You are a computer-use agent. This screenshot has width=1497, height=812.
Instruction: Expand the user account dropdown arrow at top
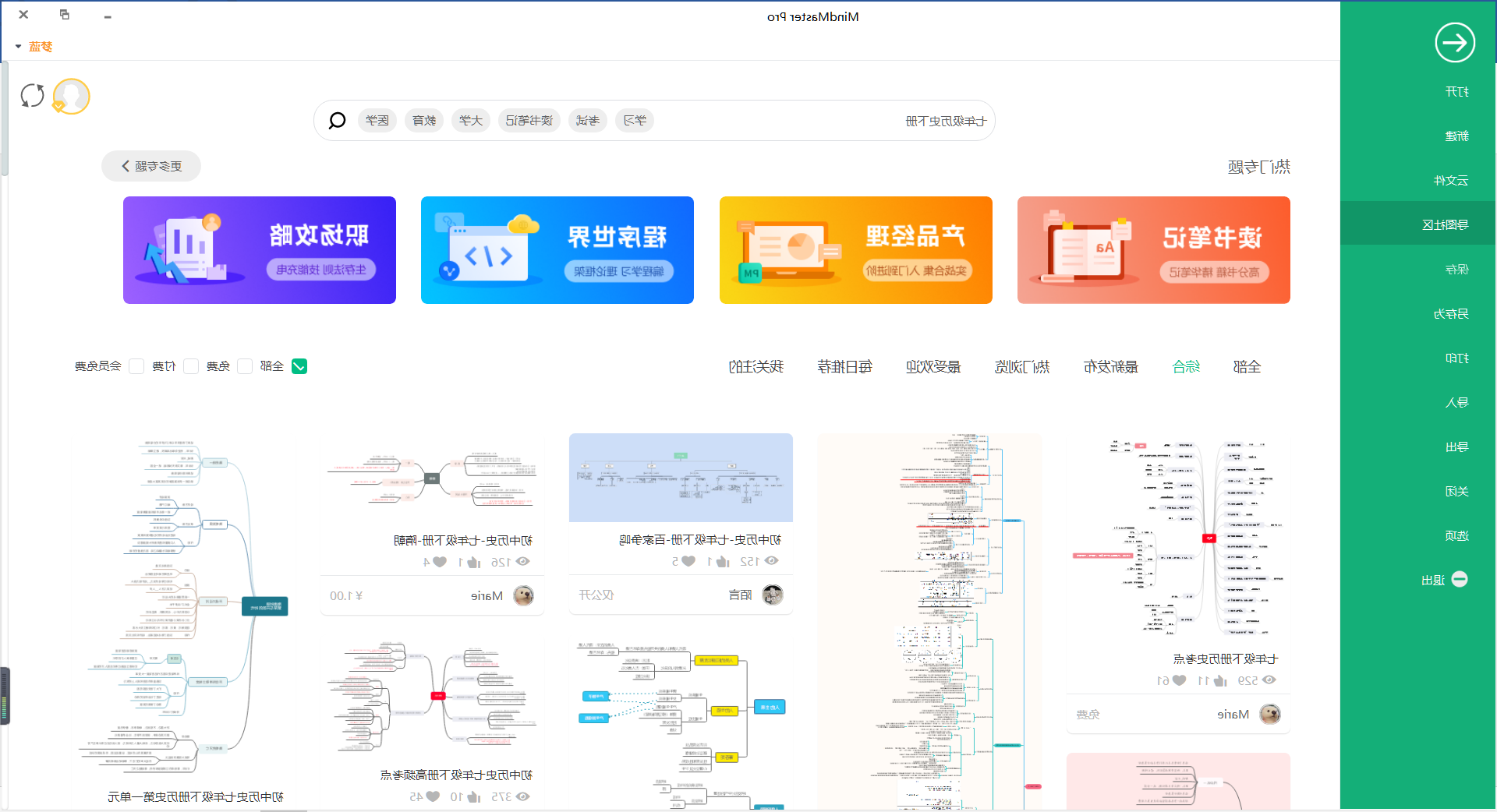click(x=18, y=47)
